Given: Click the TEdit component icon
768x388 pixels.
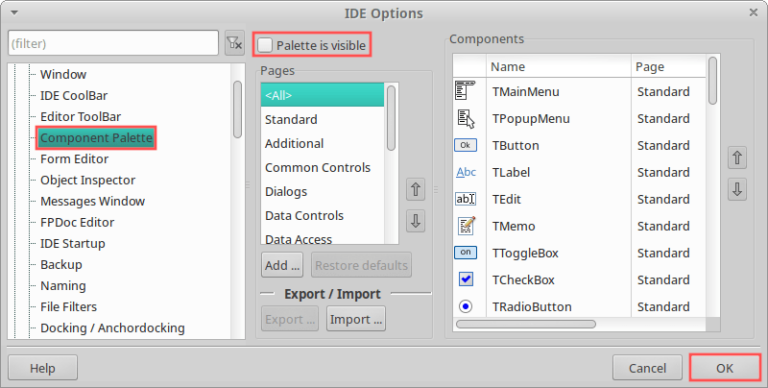Looking at the screenshot, I should pyautogui.click(x=465, y=199).
